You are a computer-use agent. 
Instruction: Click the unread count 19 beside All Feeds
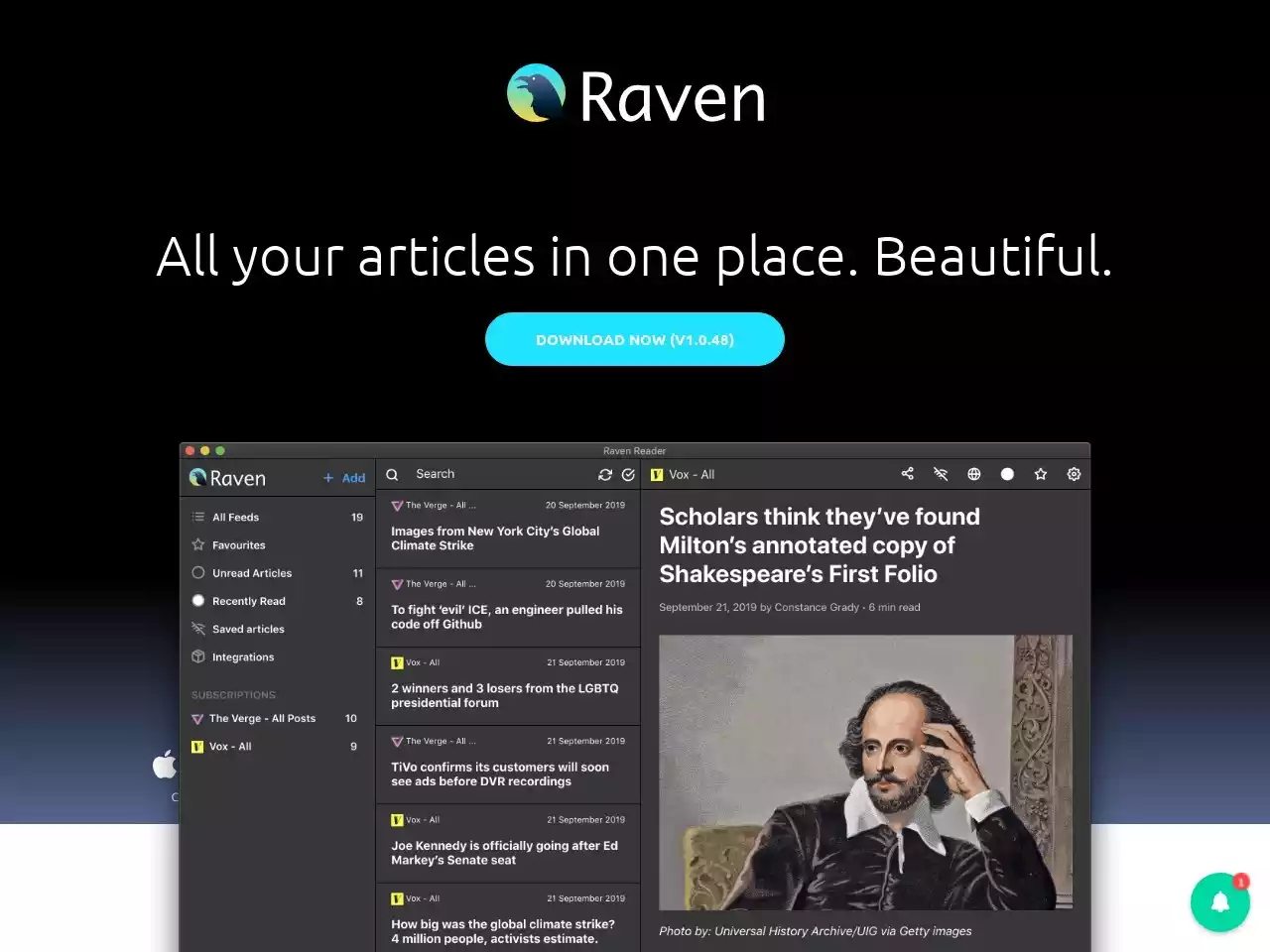[x=357, y=517]
